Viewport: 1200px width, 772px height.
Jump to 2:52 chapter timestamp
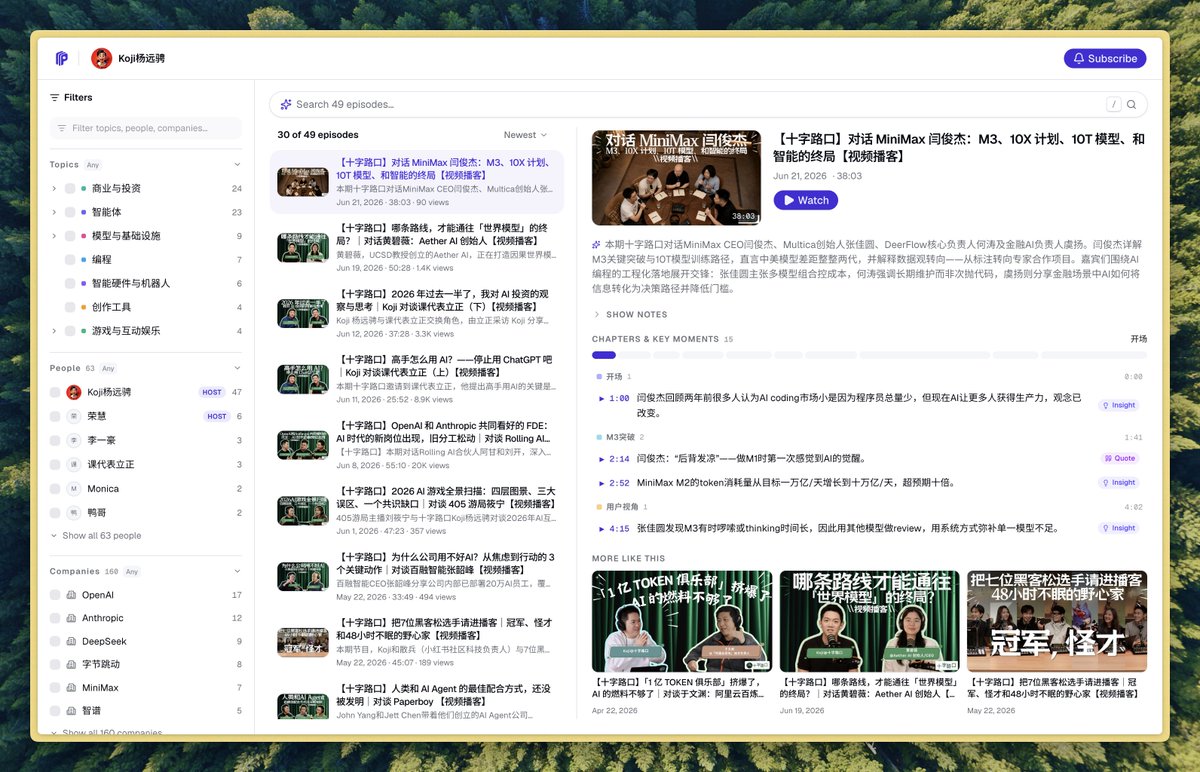click(x=614, y=482)
